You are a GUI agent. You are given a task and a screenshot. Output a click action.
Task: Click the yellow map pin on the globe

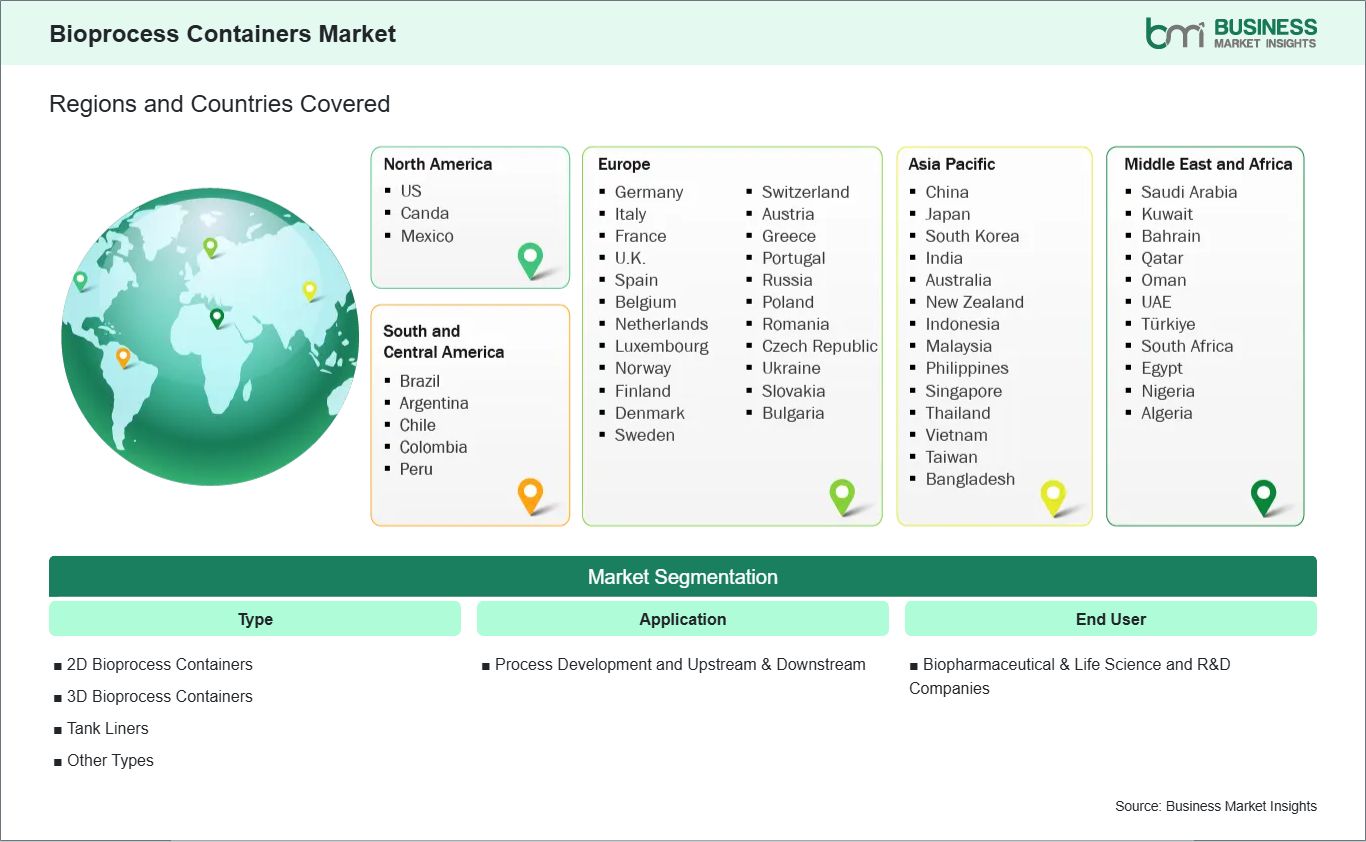[309, 290]
